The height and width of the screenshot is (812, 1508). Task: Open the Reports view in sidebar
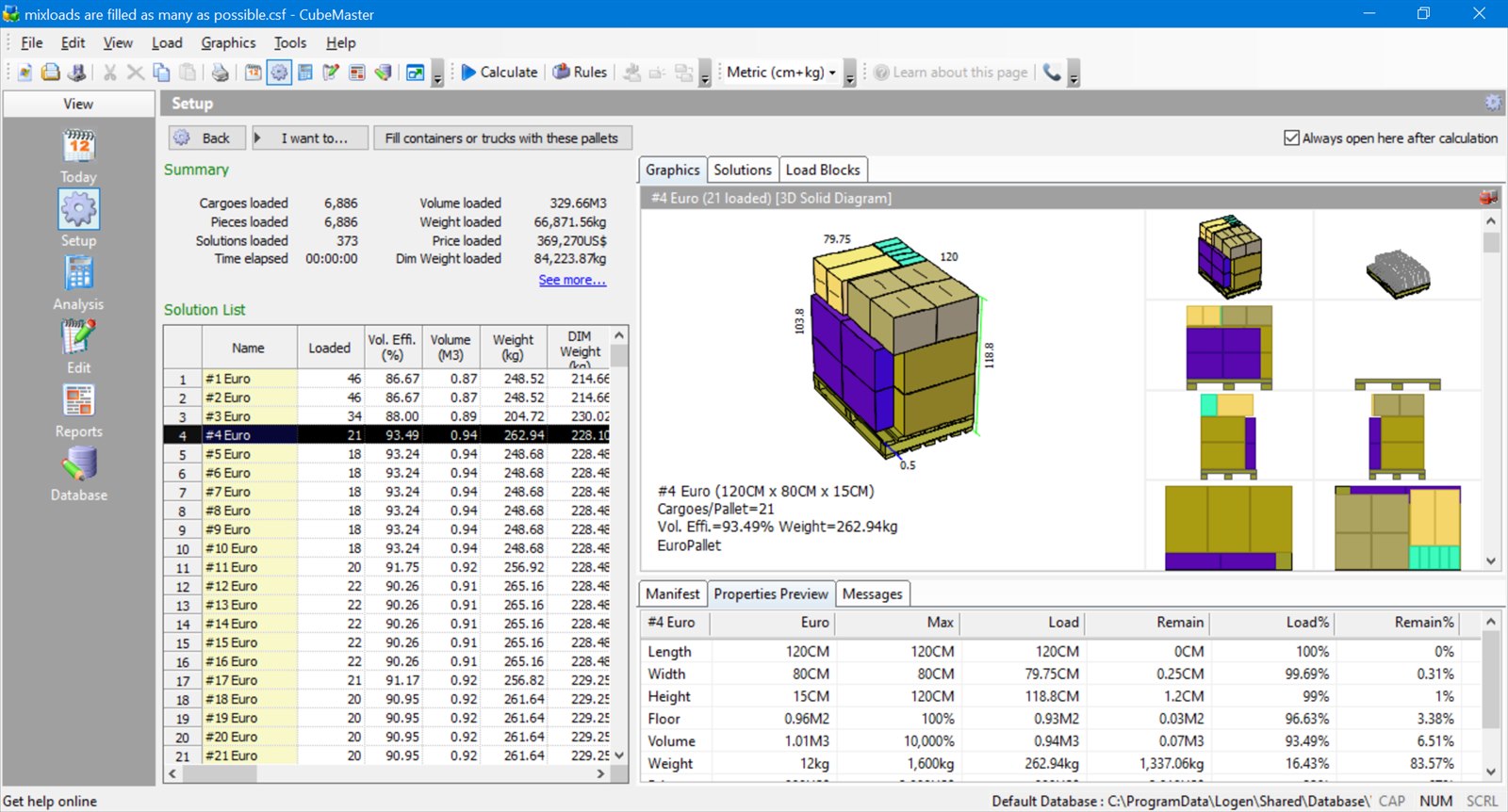(78, 411)
